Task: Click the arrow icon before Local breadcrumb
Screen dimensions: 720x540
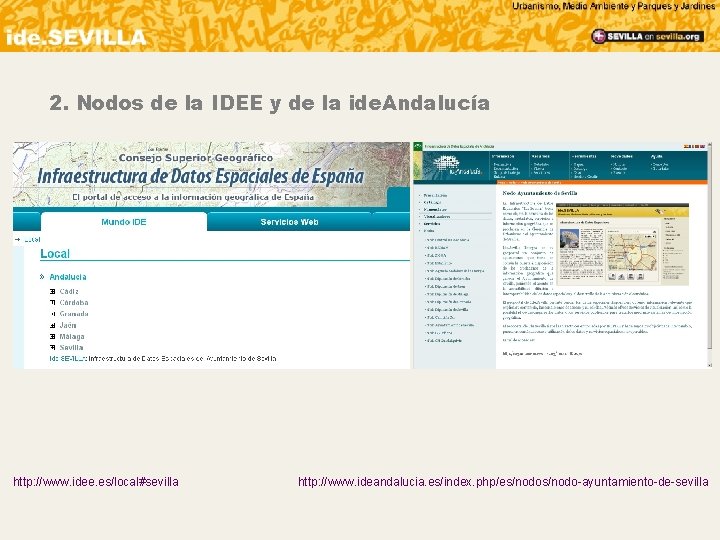Action: (x=17, y=240)
